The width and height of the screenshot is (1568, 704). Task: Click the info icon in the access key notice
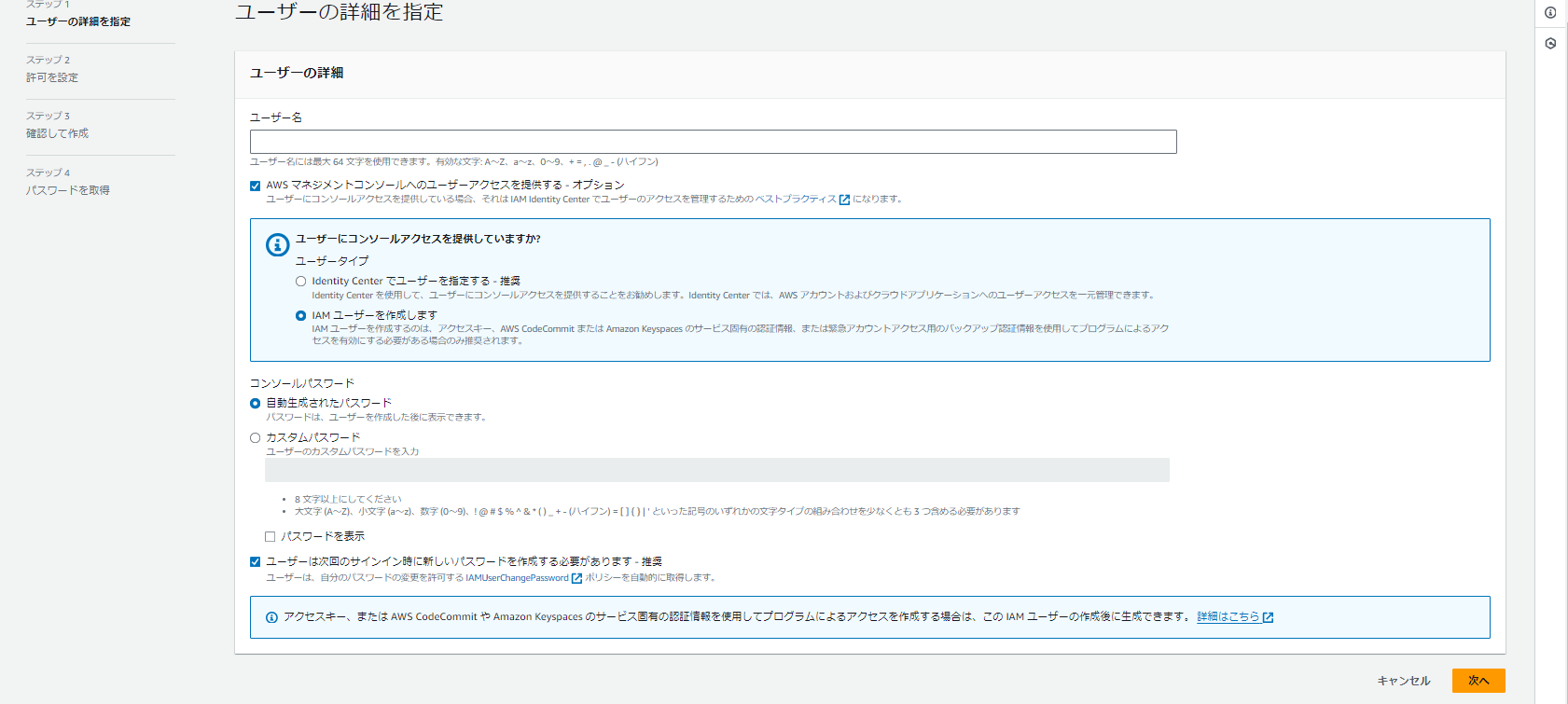271,617
